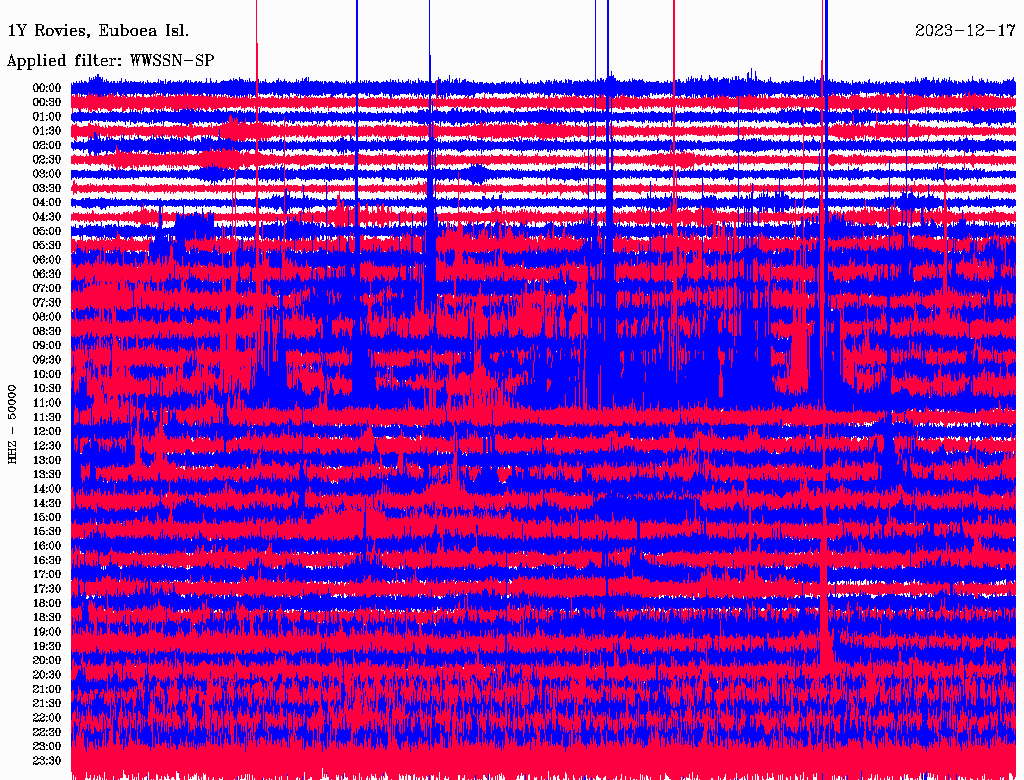This screenshot has width=1024, height=780.
Task: Select the 07:30 time label
Action: (47, 303)
